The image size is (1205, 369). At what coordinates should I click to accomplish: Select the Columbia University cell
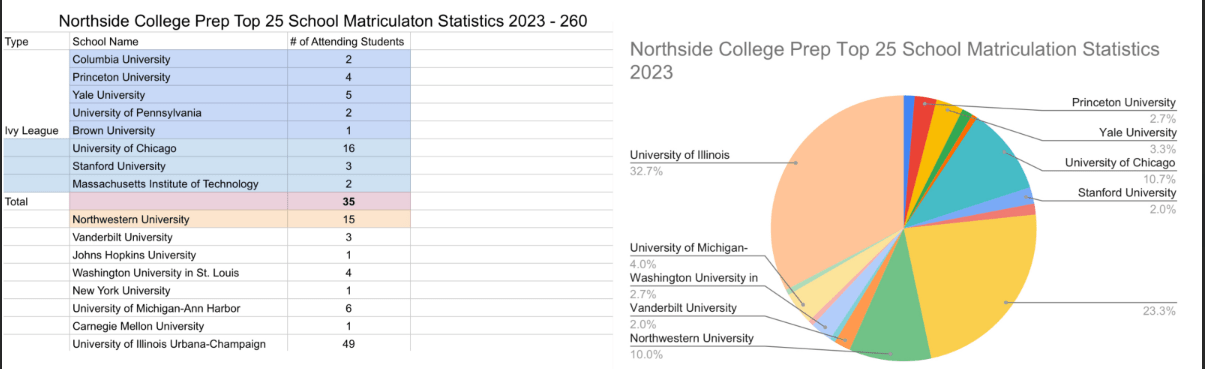click(x=178, y=59)
